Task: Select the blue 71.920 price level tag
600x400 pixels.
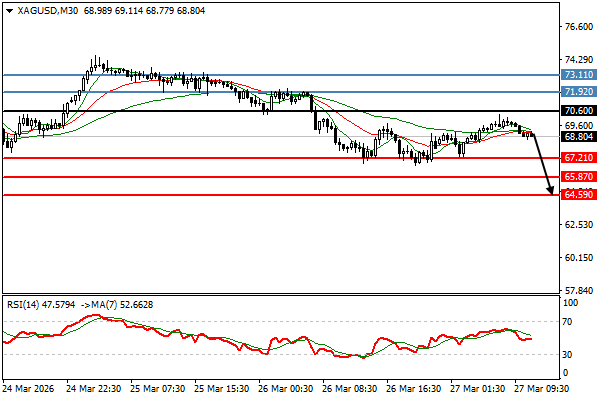Action: coord(580,92)
